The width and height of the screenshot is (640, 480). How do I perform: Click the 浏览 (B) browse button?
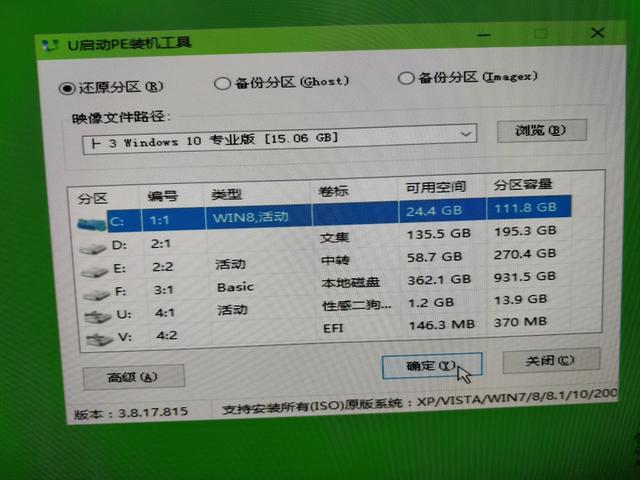pyautogui.click(x=542, y=131)
